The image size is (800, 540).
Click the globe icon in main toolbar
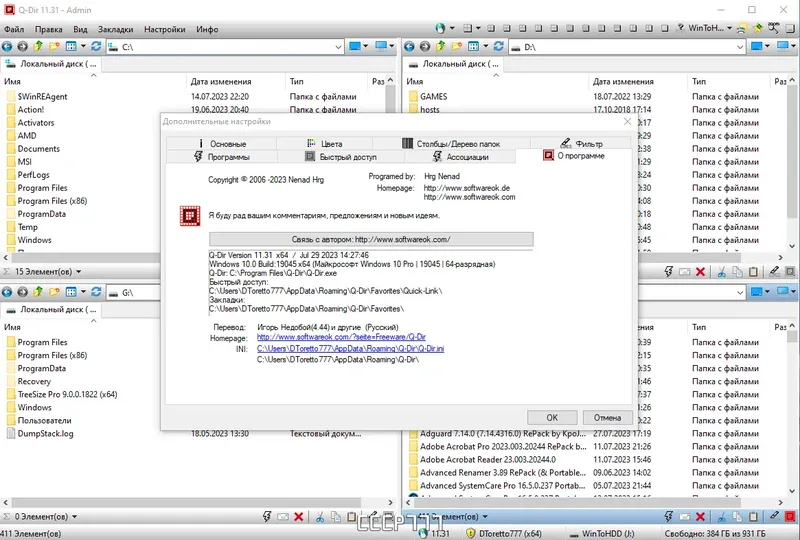tap(440, 28)
